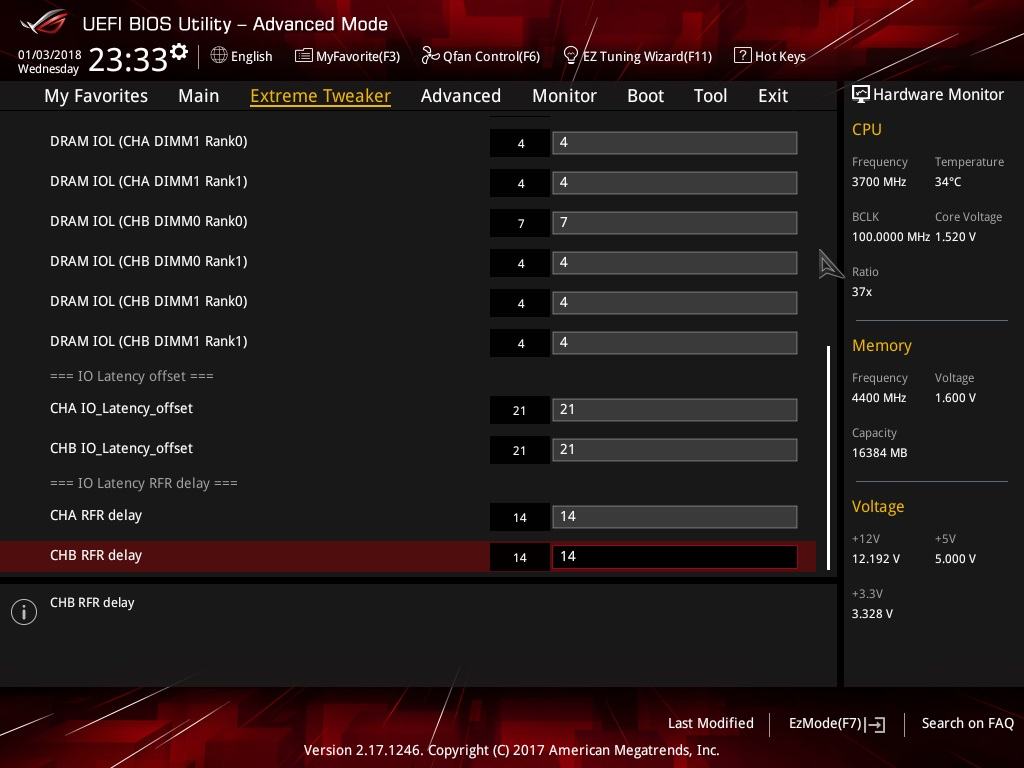Click the ROG logo icon
Screen dimensions: 1024x768
pos(43,22)
